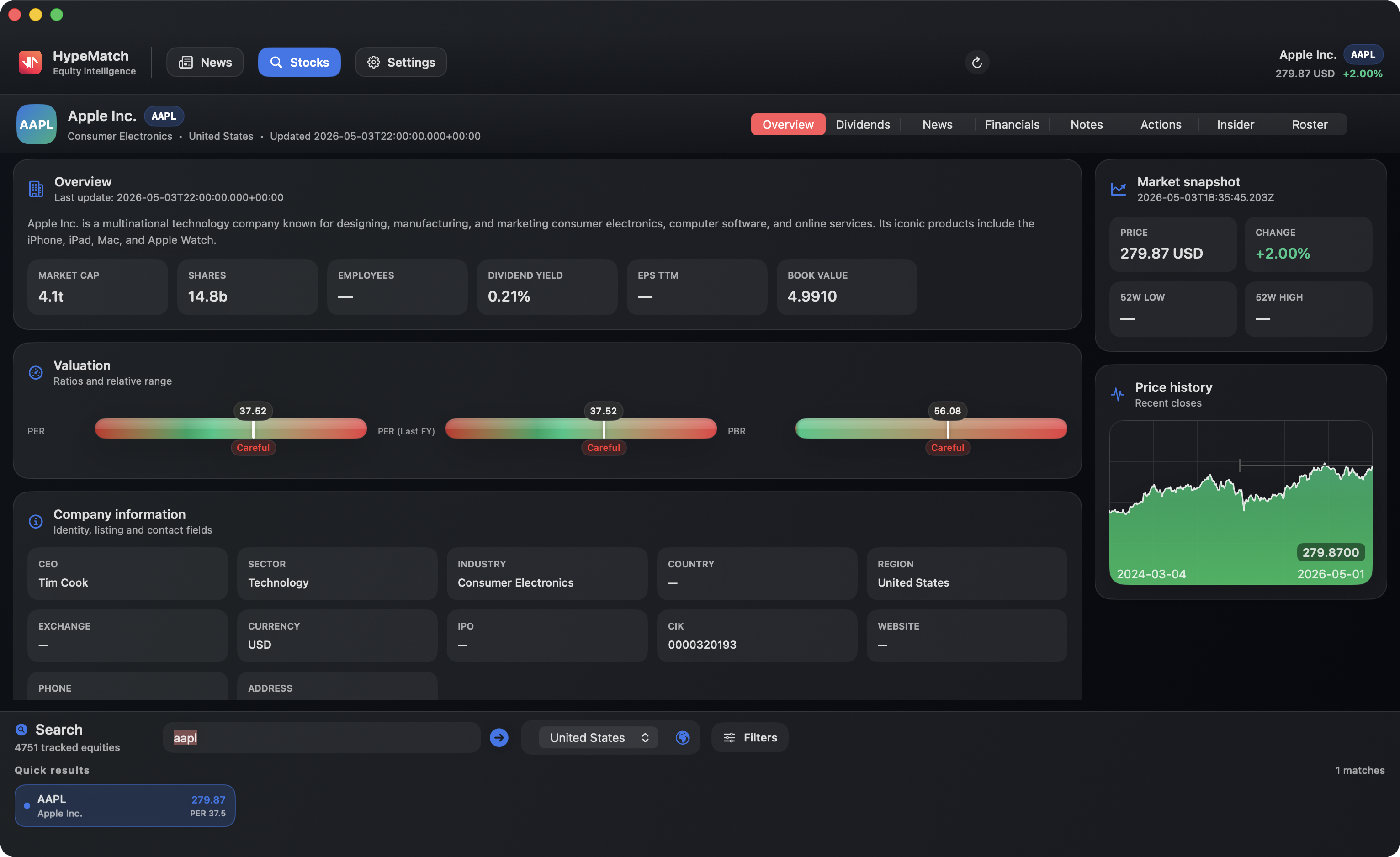Screen dimensions: 1400x857
Task: Switch to the Roster tab
Action: pos(1310,124)
